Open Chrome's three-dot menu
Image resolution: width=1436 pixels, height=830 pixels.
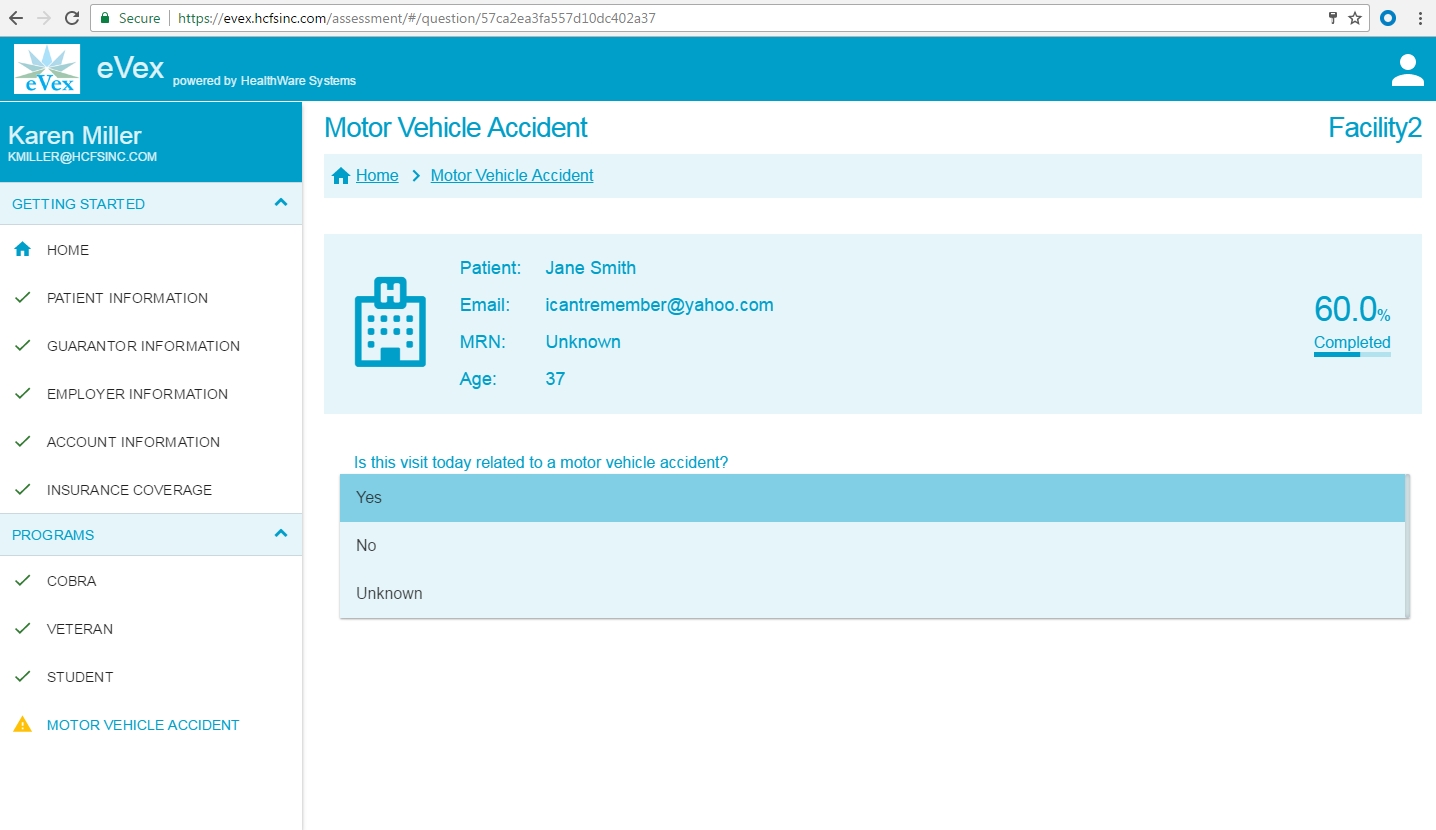pos(1420,18)
